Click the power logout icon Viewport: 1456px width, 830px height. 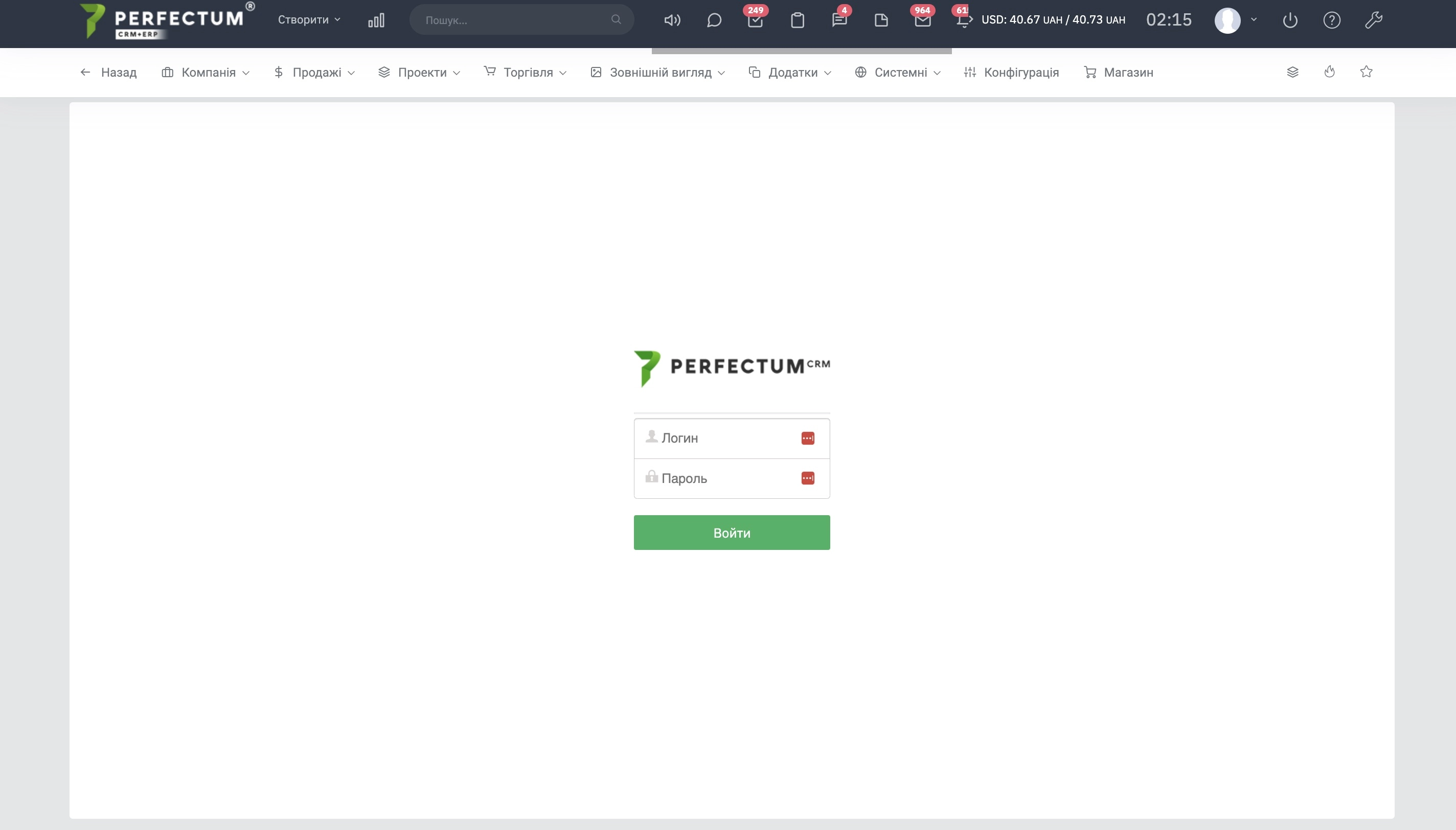(x=1290, y=20)
